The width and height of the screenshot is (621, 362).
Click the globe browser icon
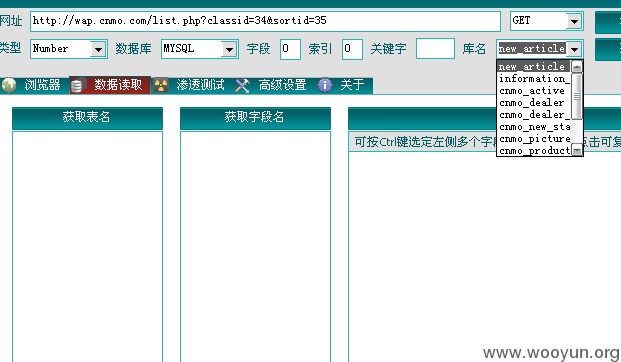tap(9, 85)
